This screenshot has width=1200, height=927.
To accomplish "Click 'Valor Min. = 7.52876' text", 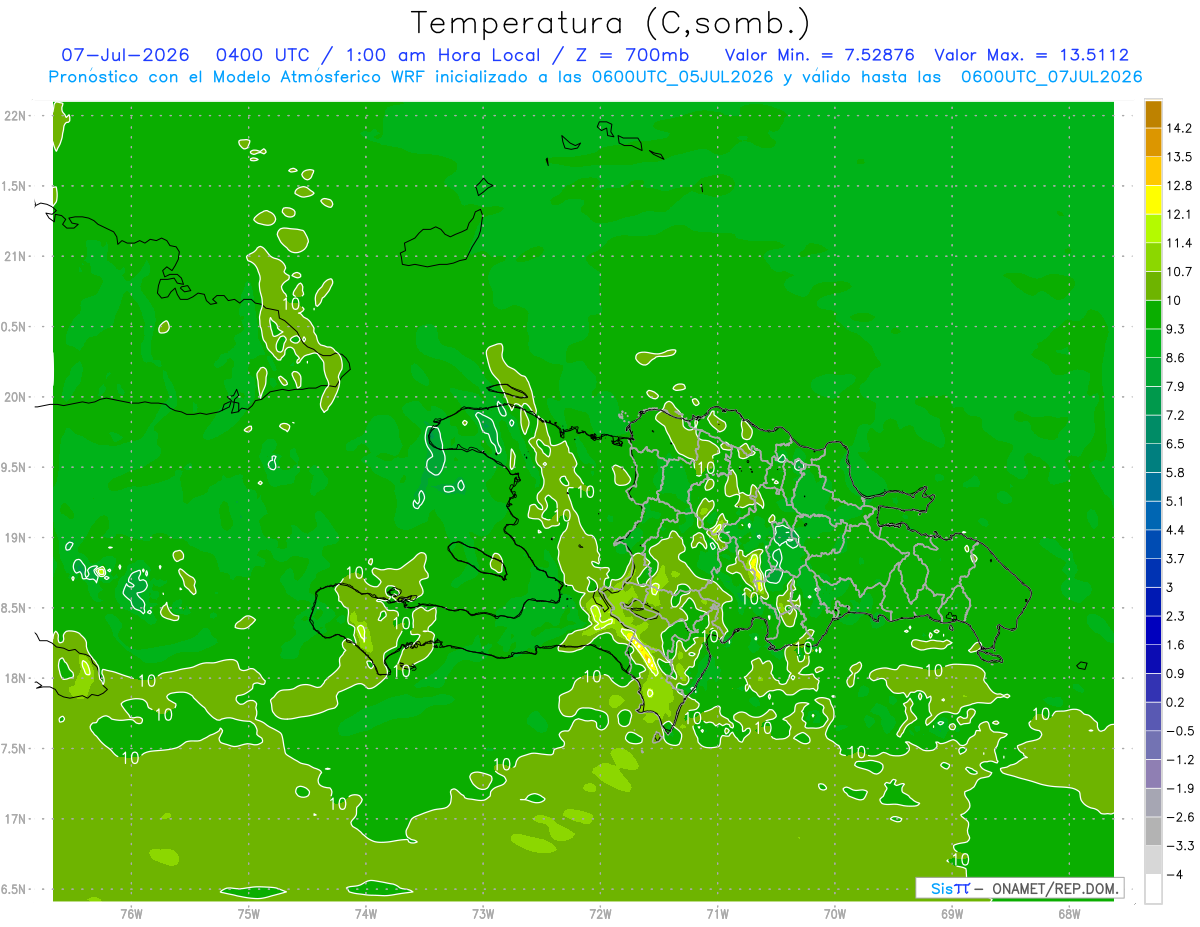I will [819, 55].
